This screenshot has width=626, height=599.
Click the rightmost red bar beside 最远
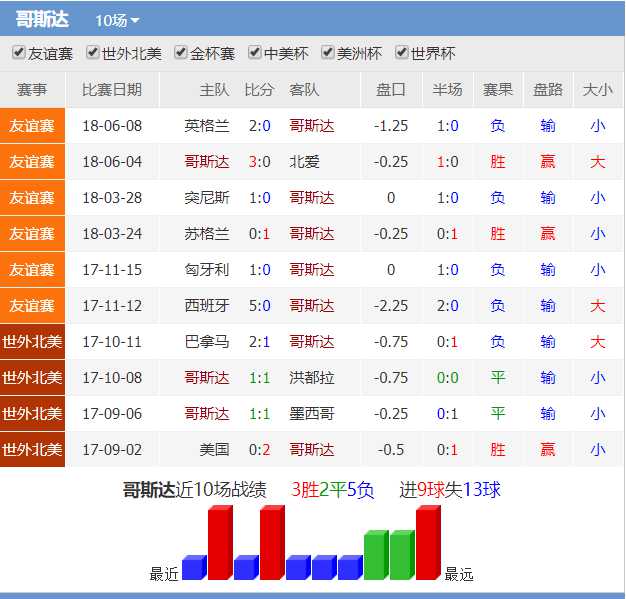pyautogui.click(x=428, y=544)
